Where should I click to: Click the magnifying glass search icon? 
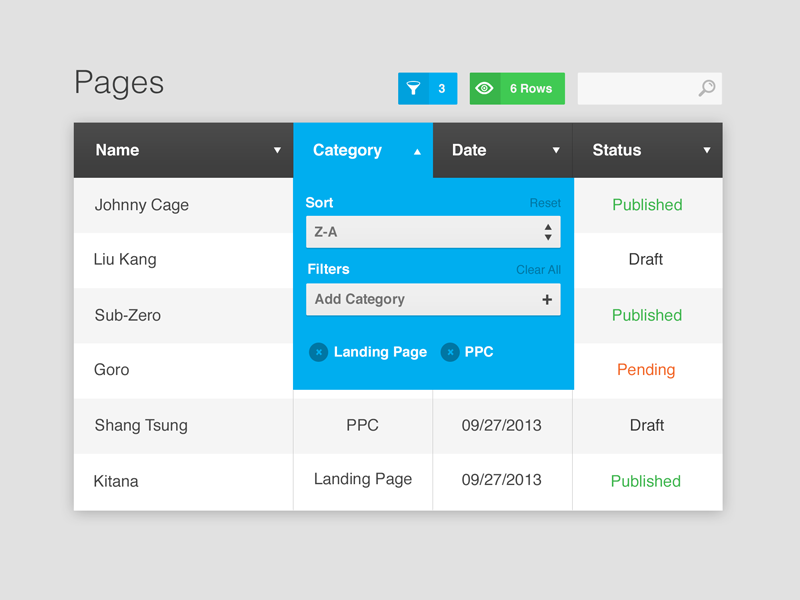[x=707, y=88]
